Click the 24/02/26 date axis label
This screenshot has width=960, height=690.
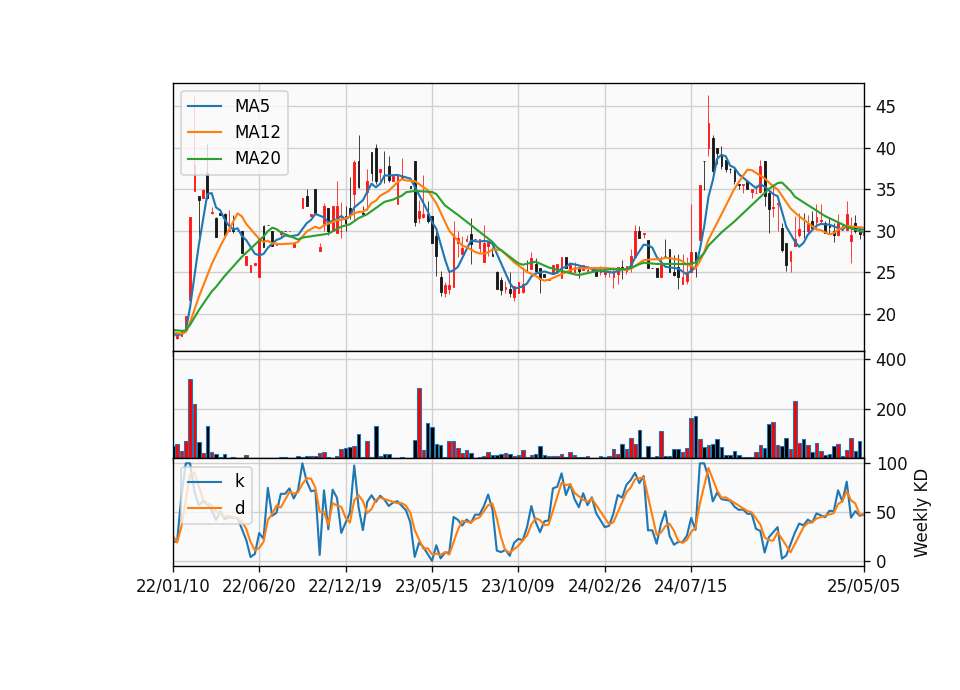point(604,586)
